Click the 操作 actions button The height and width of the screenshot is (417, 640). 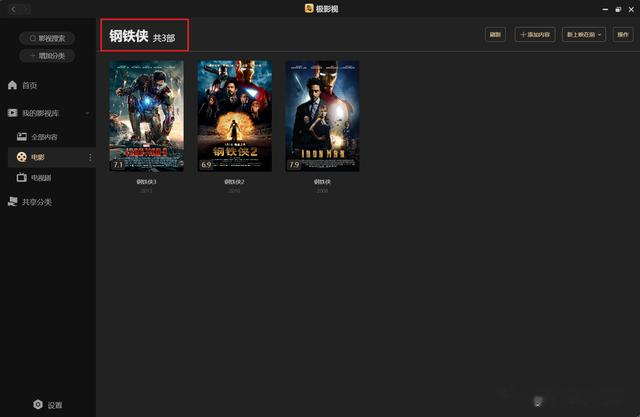click(623, 35)
